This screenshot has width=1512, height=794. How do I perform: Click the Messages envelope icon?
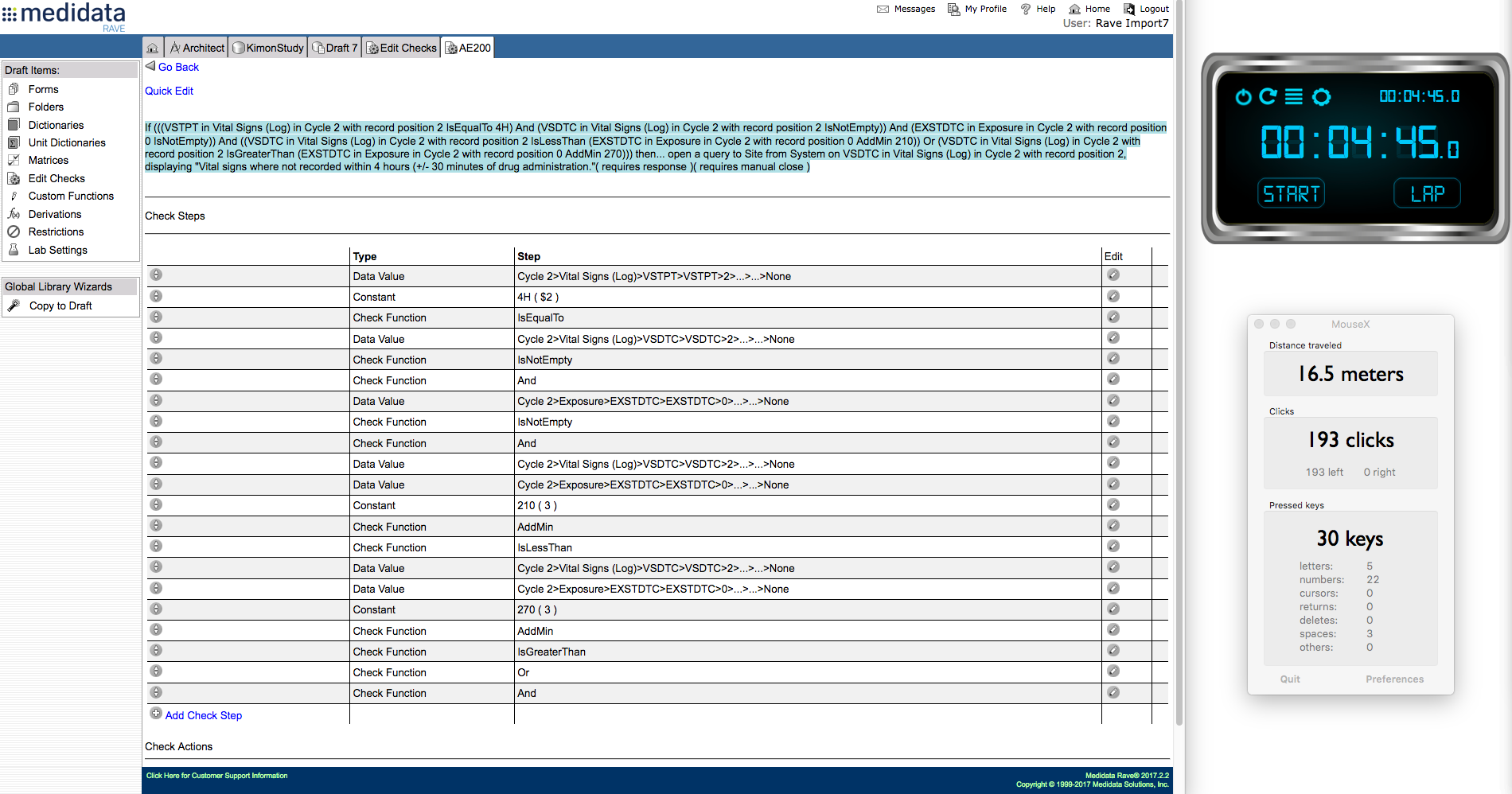pos(883,9)
